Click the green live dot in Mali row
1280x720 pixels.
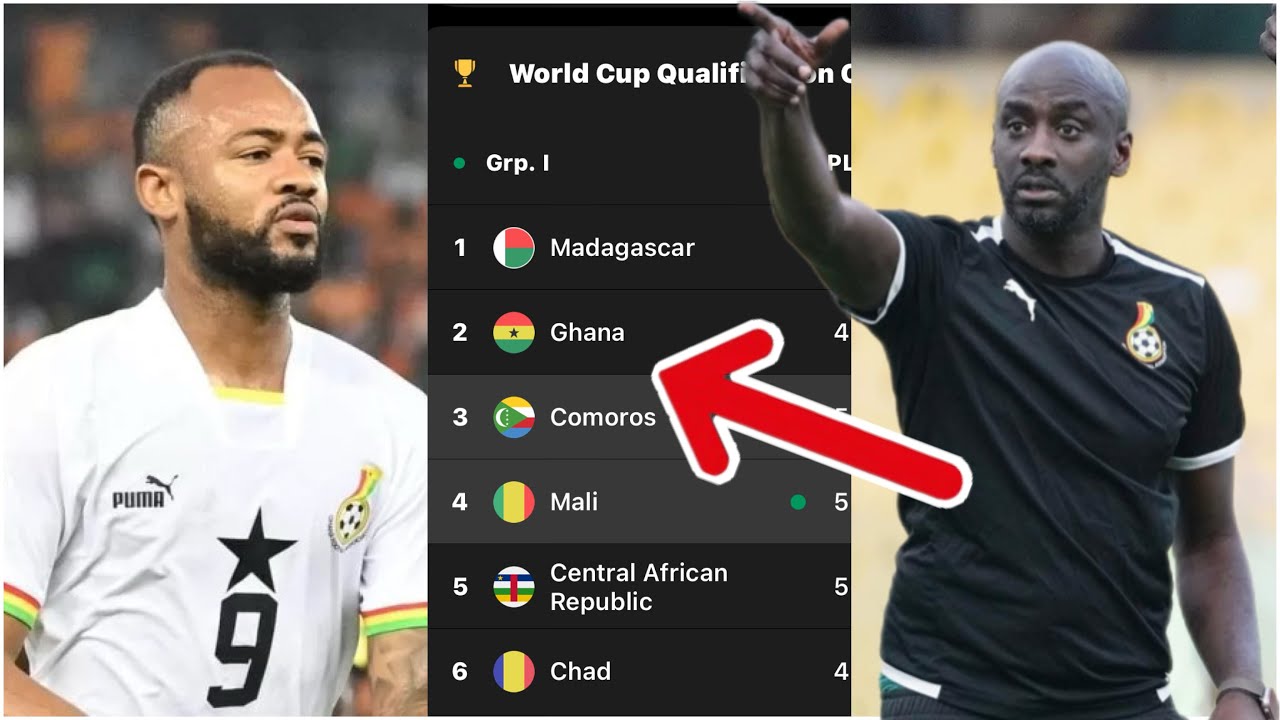(x=798, y=502)
